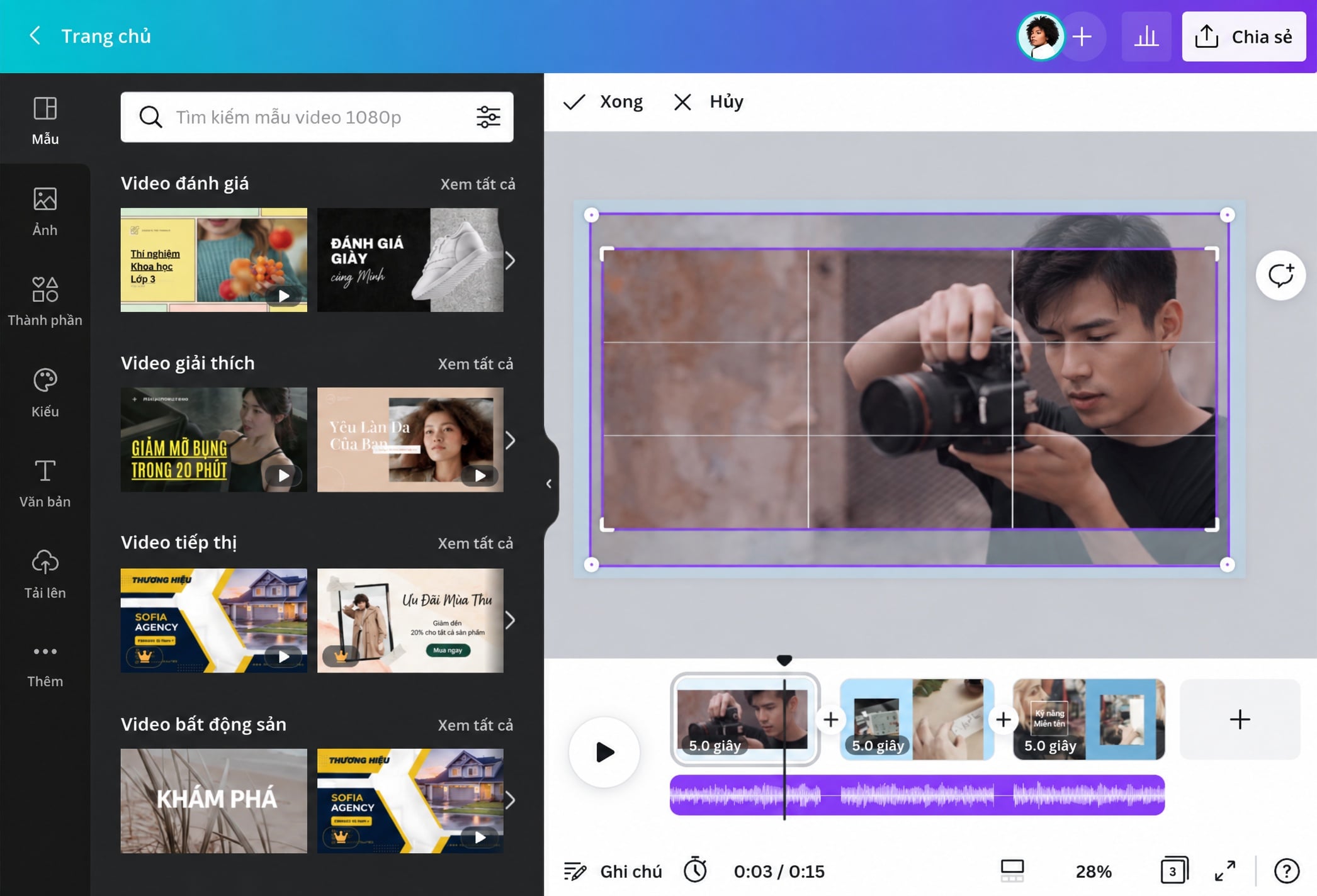Open the user profile avatar

tap(1041, 36)
